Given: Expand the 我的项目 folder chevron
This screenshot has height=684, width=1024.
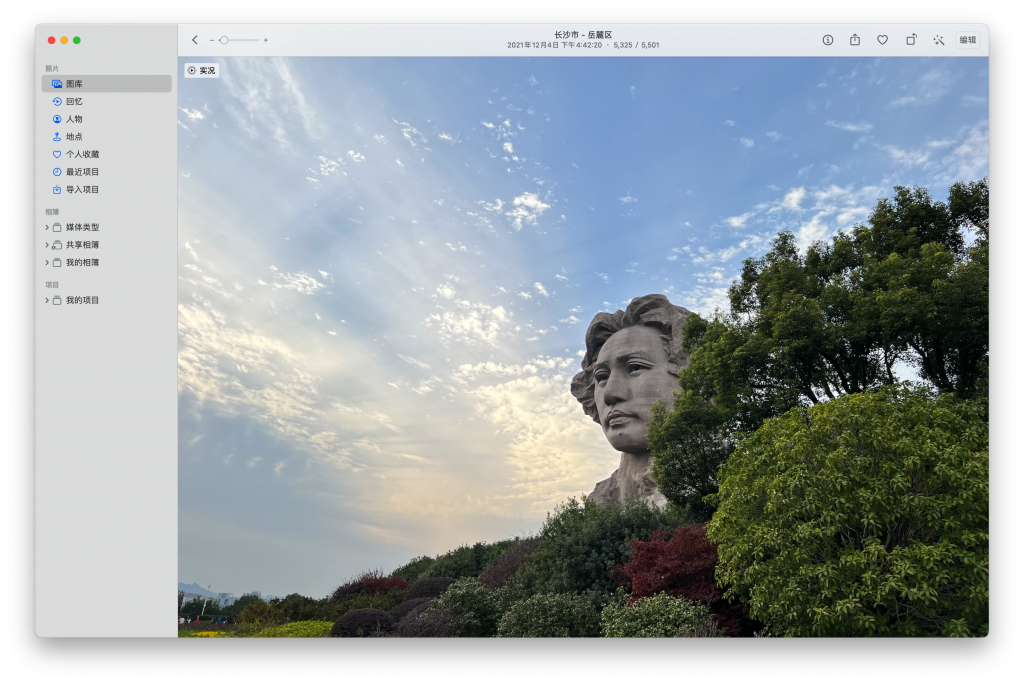Looking at the screenshot, I should click(x=47, y=301).
